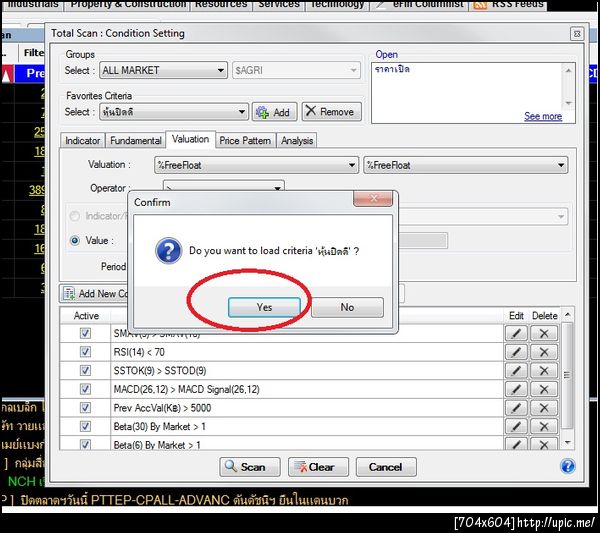Edit the SMA condition with its pencil icon
The height and width of the screenshot is (533, 600).
tap(516, 333)
